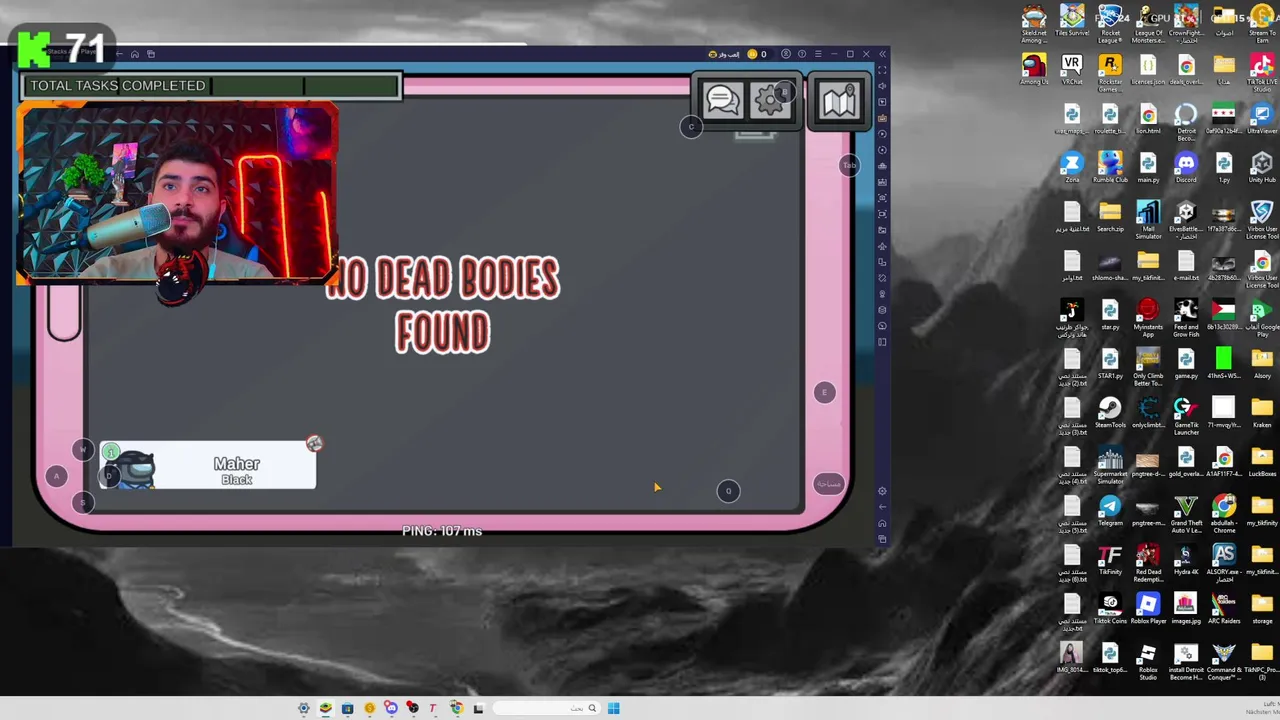Open the Windows Start button on taskbar
The width and height of the screenshot is (1280, 720).
tap(613, 708)
